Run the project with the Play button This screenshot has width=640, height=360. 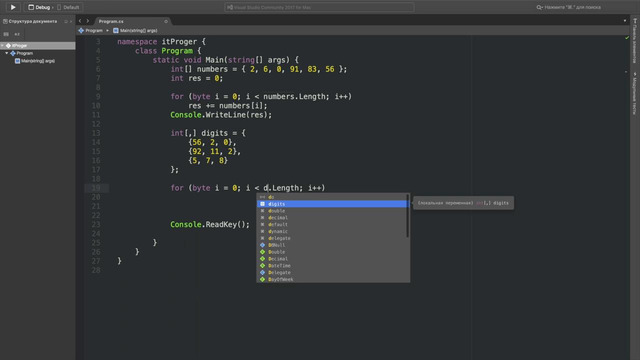pyautogui.click(x=13, y=7)
